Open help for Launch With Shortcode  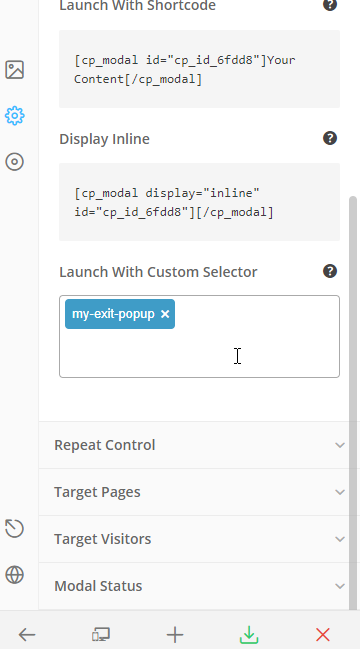[x=330, y=5]
